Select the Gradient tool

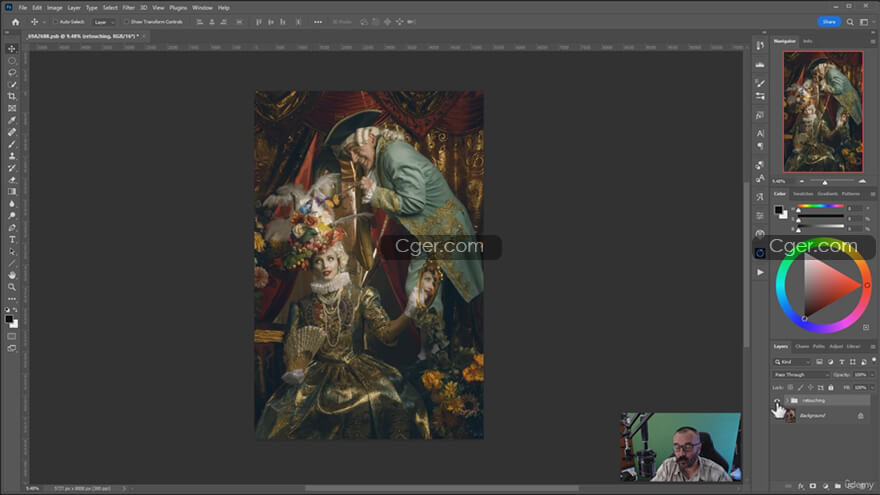click(12, 192)
